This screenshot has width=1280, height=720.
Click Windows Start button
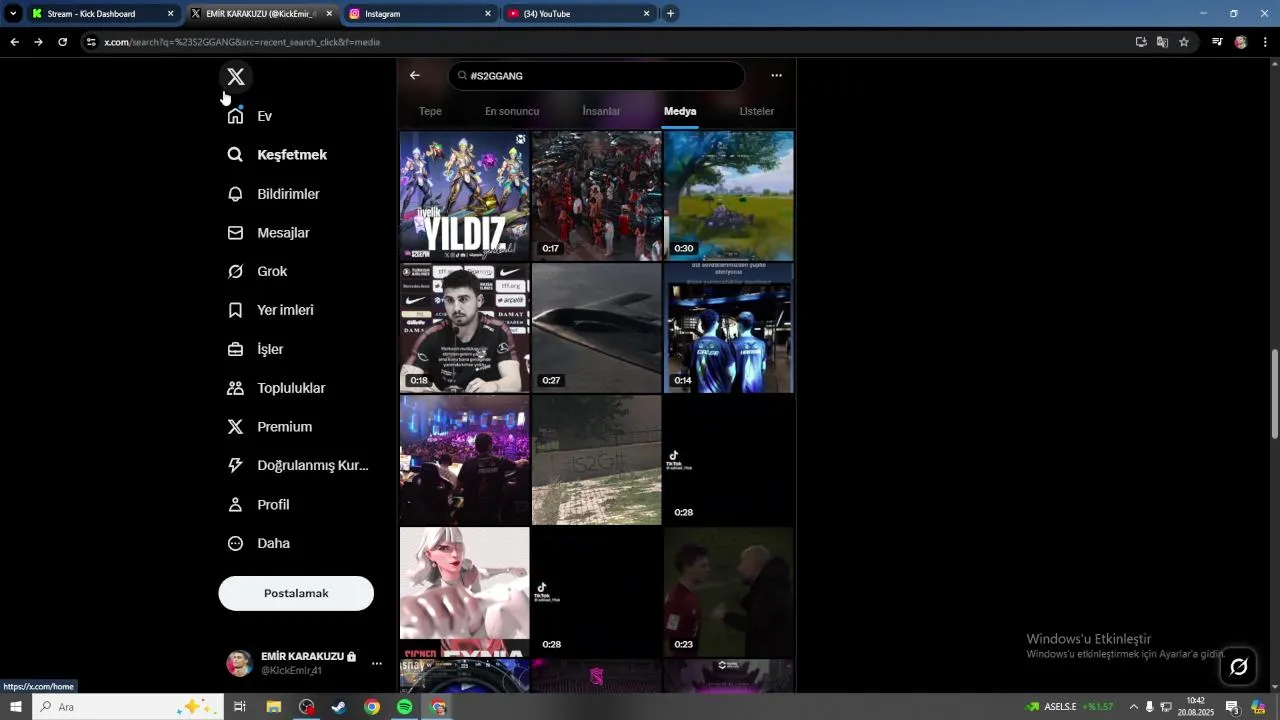click(15, 707)
